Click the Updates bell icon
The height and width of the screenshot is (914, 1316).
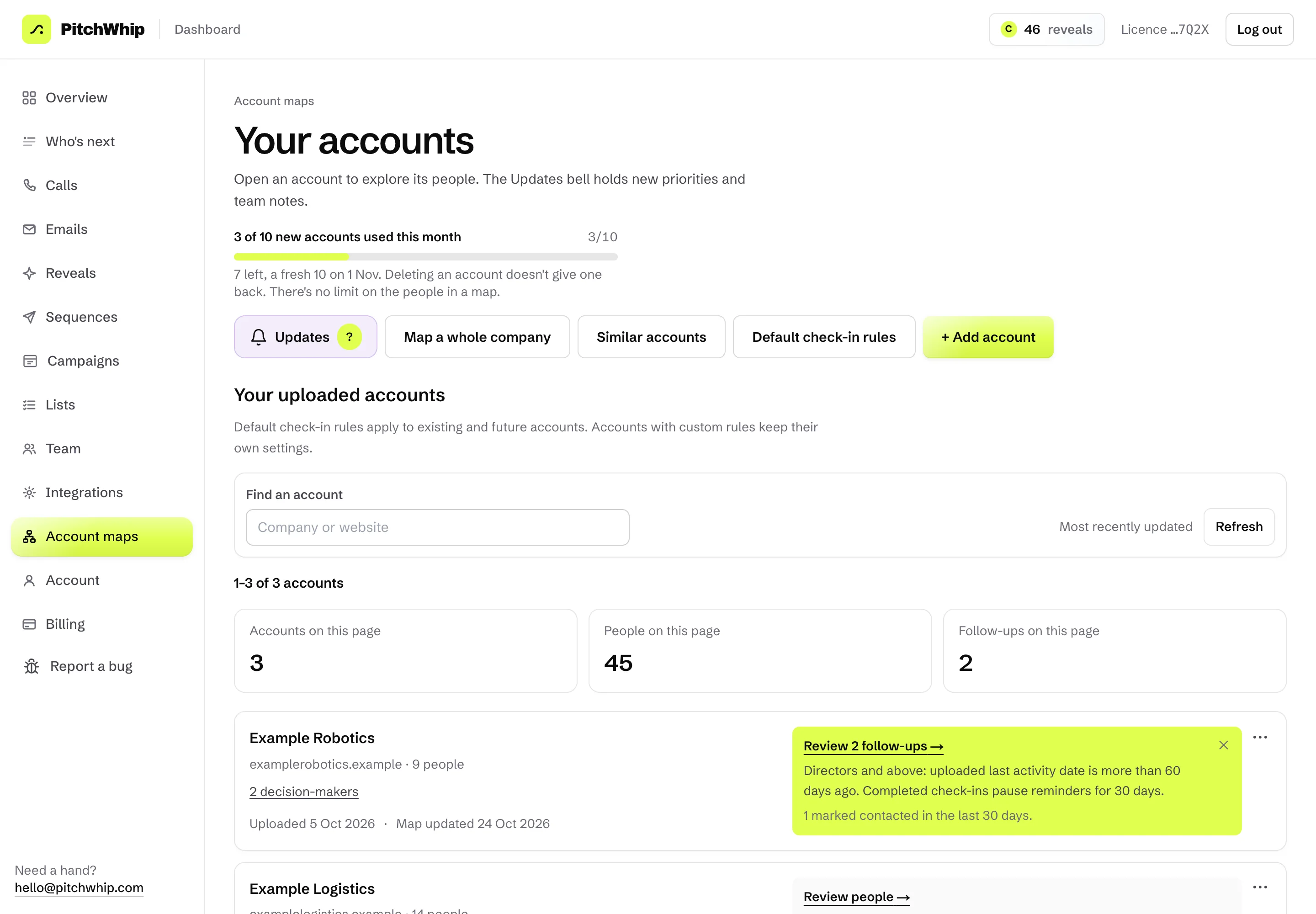tap(259, 337)
